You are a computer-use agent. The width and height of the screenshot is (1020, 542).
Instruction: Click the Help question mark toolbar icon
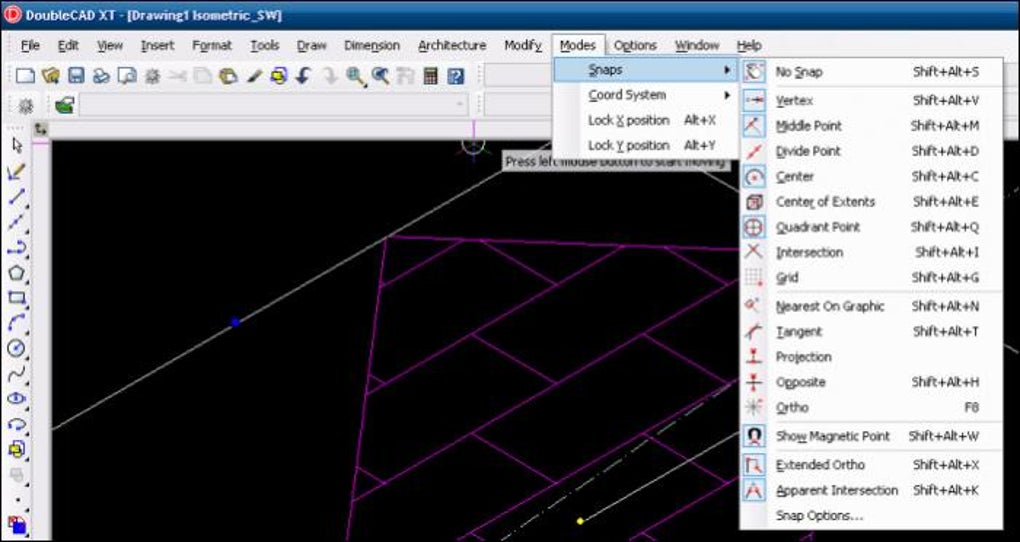pyautogui.click(x=456, y=75)
